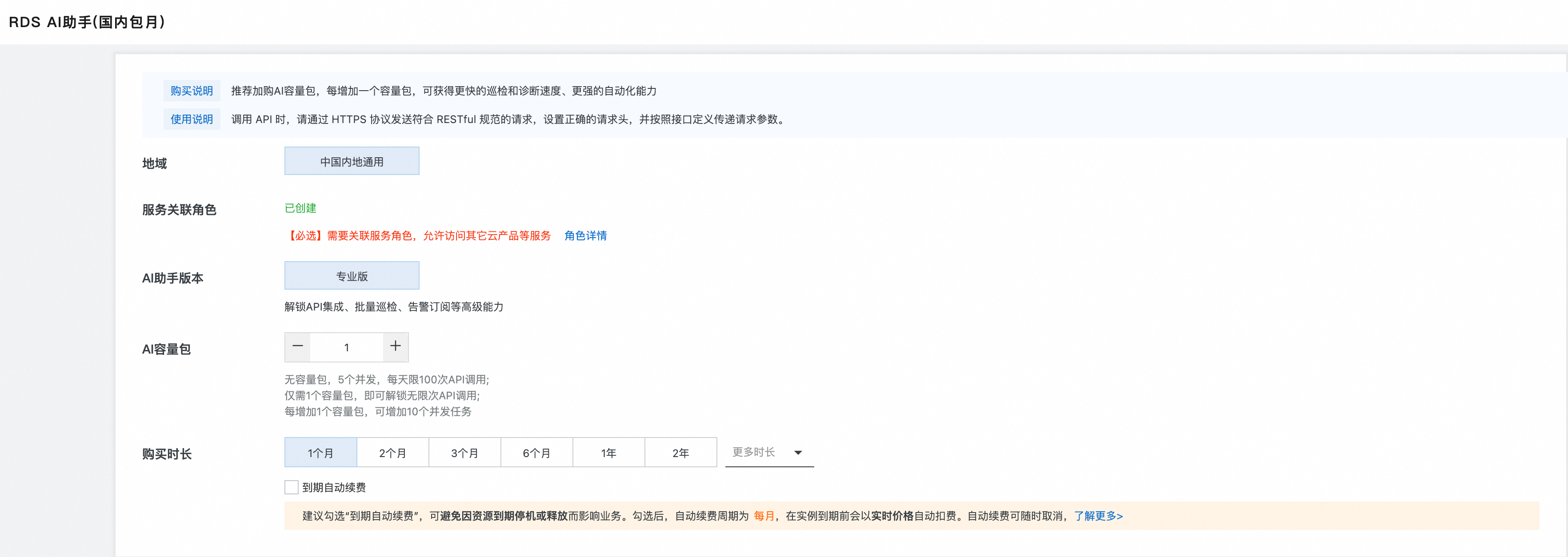The height and width of the screenshot is (557, 1568).
Task: Choose 1年 purchase duration
Action: pos(609,453)
